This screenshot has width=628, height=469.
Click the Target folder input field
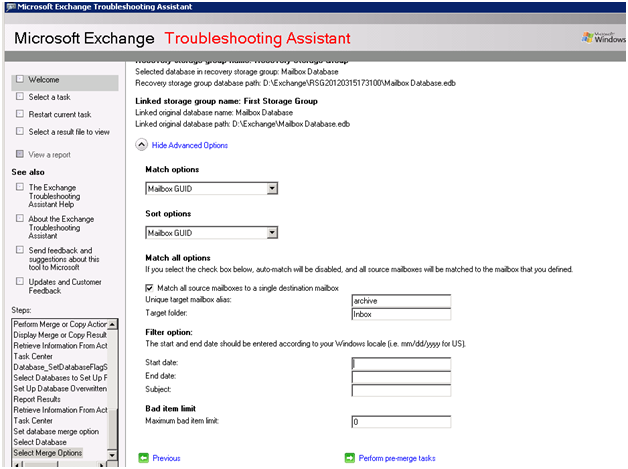click(x=401, y=314)
